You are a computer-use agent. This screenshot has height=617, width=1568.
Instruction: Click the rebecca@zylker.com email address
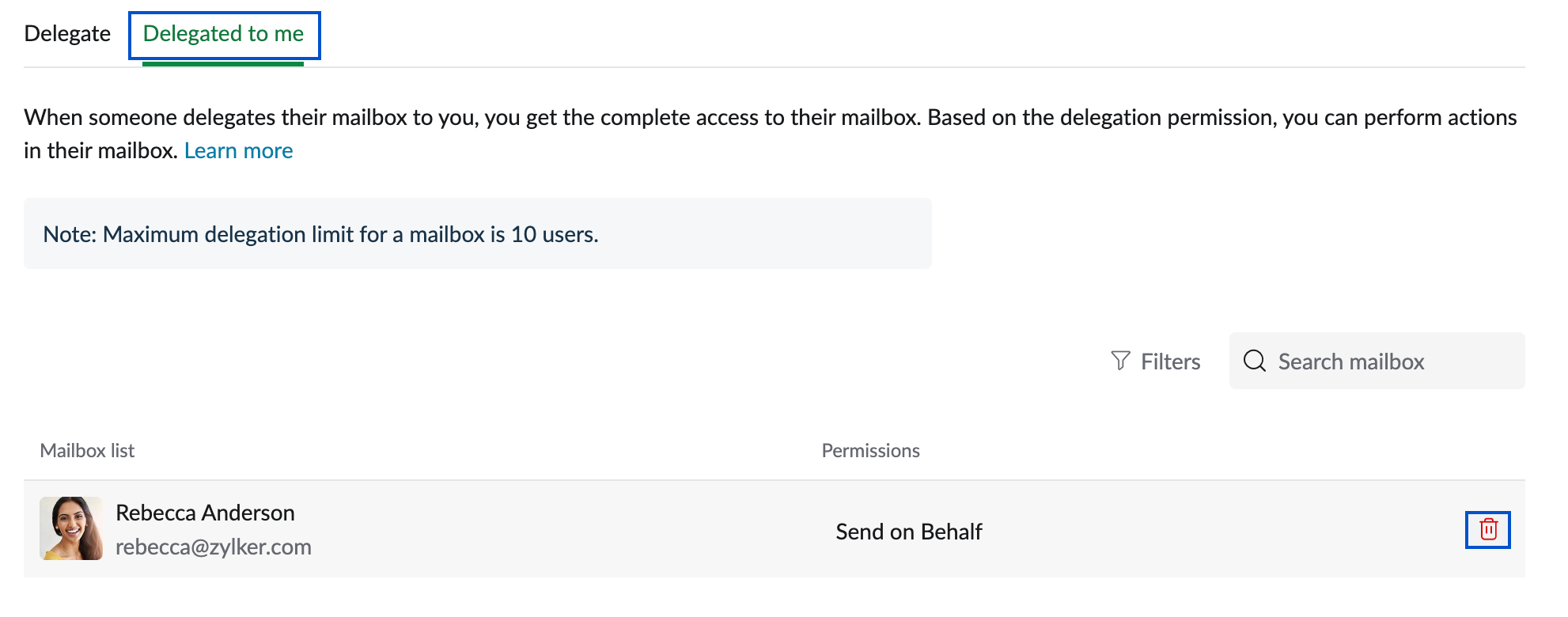coord(213,547)
